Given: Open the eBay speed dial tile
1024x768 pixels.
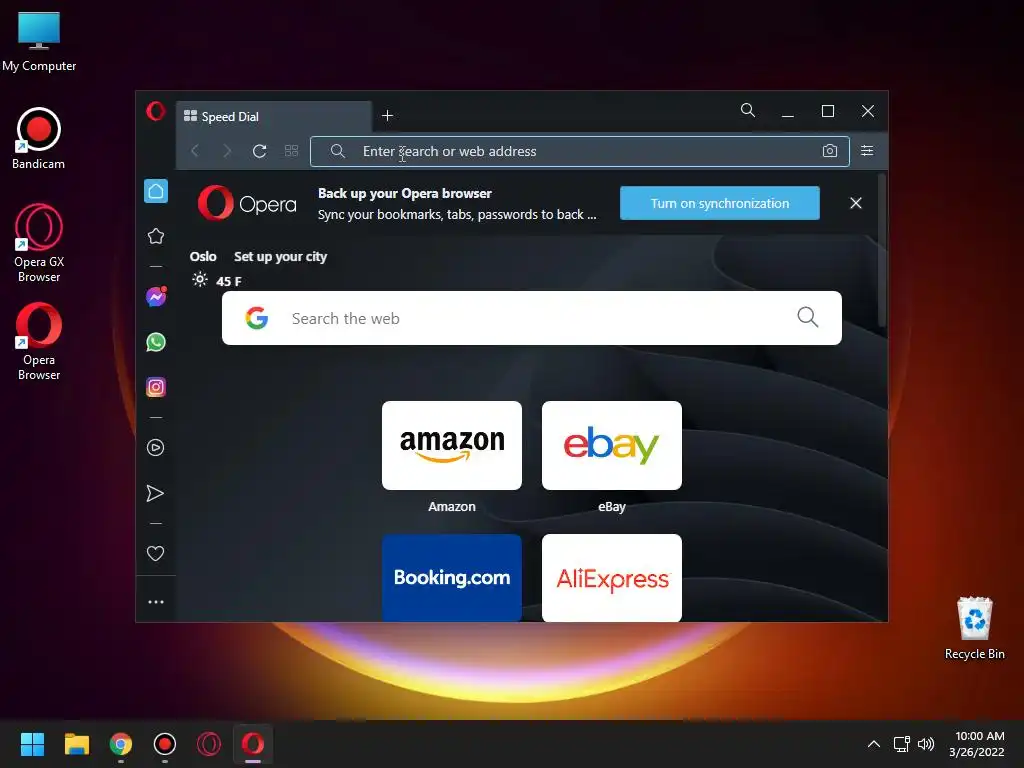Looking at the screenshot, I should click(612, 445).
